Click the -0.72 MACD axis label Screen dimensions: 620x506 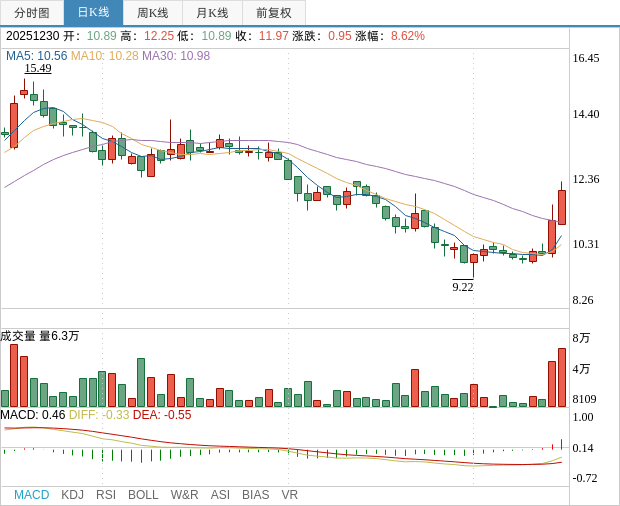[585, 478]
